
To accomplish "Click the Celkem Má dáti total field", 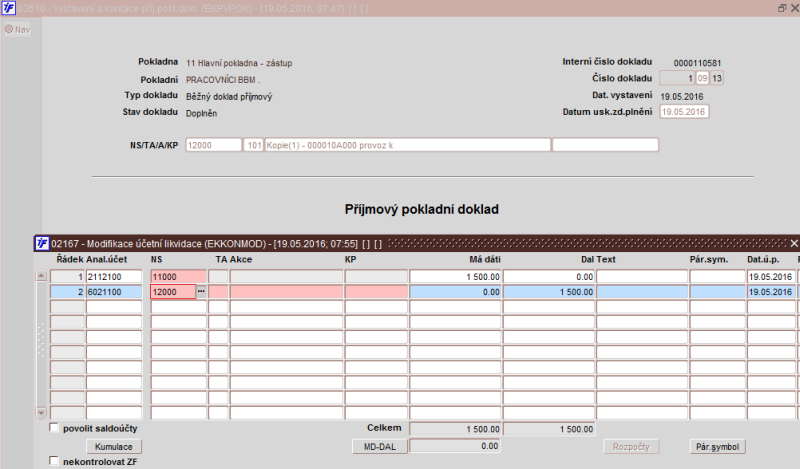I will (455, 429).
